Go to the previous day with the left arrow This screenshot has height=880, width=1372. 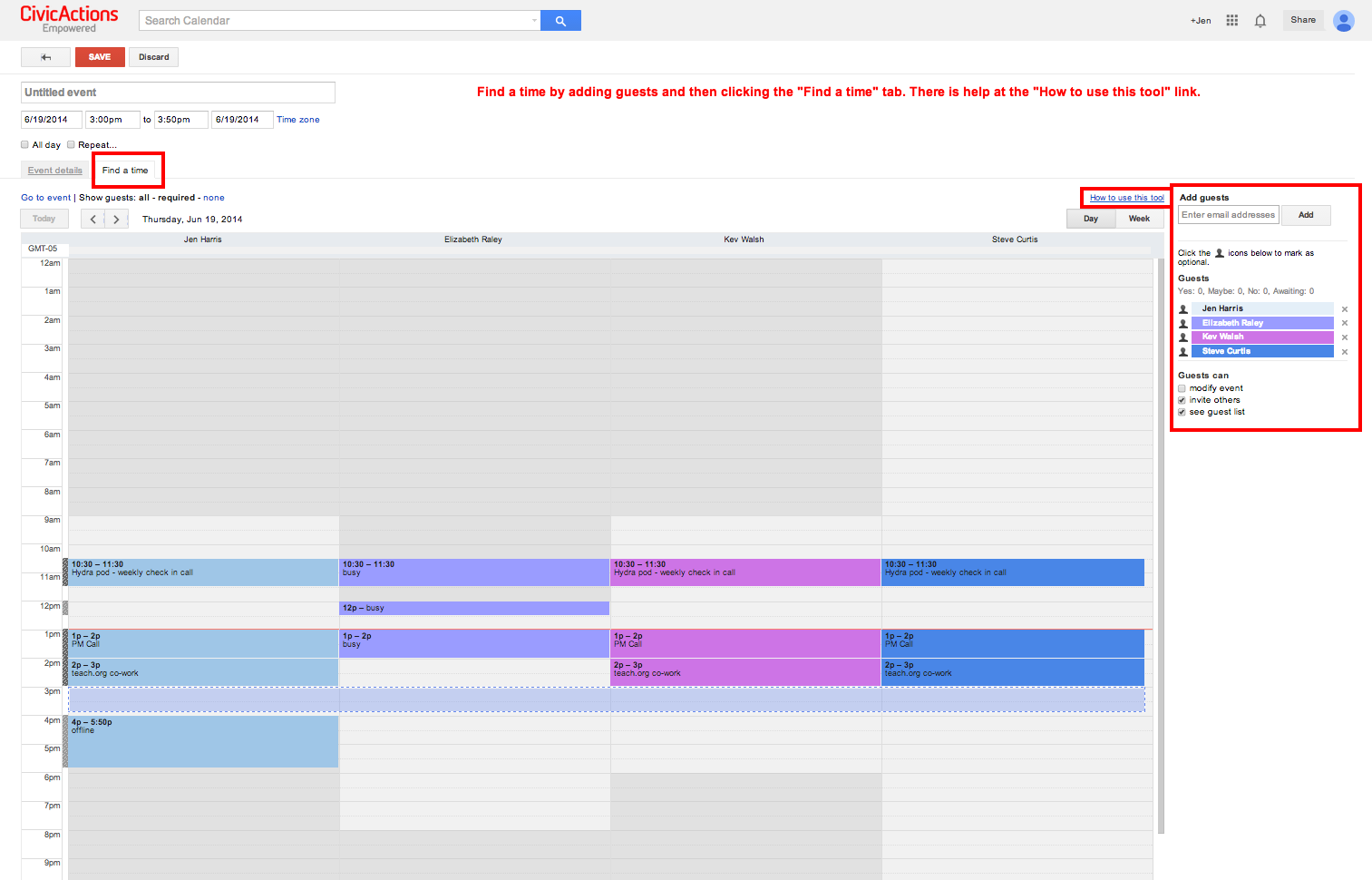[93, 218]
